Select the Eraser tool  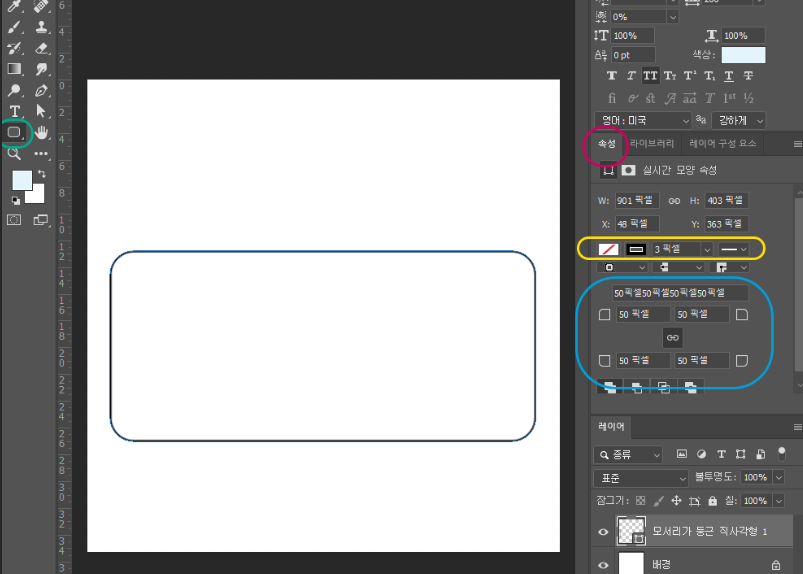point(41,48)
